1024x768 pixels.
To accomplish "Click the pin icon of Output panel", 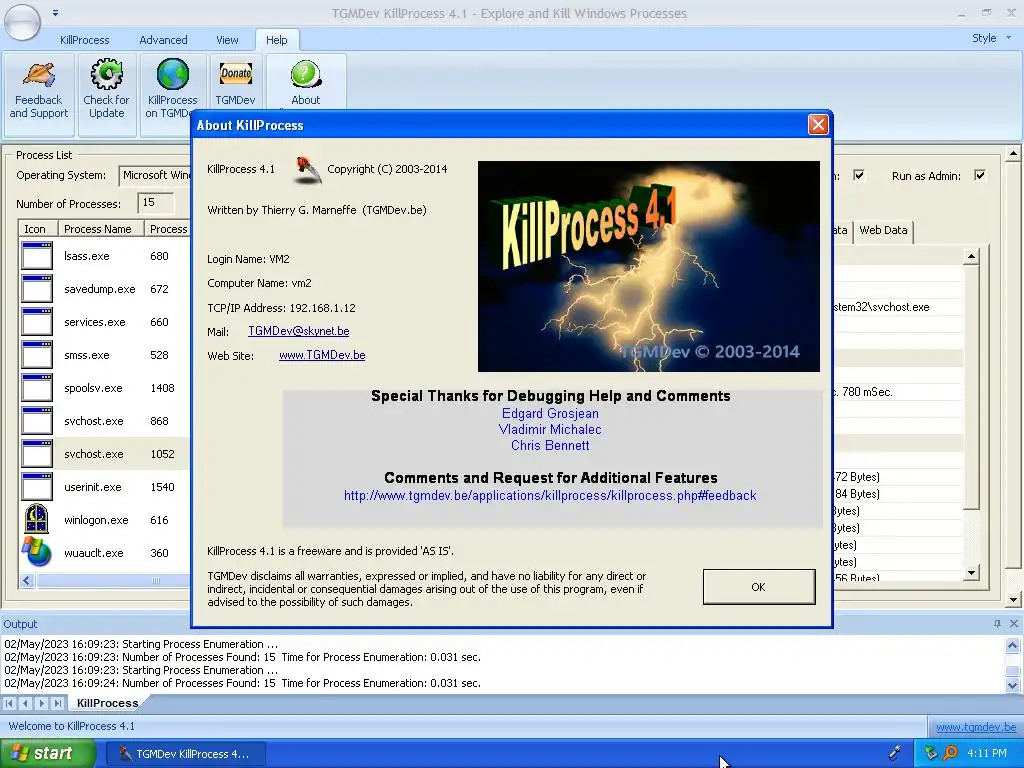I will coord(997,624).
